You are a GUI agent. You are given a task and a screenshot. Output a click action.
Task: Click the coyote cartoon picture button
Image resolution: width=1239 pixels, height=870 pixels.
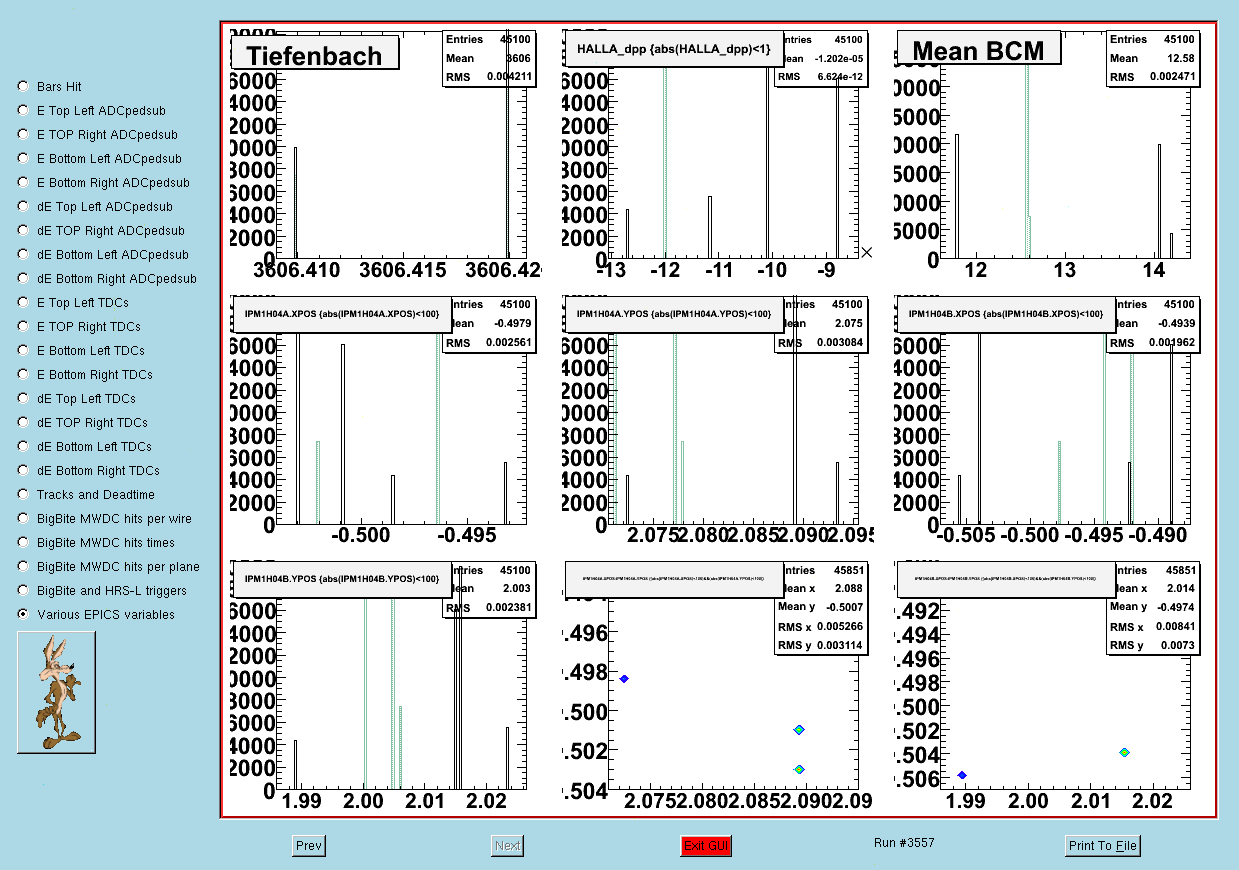coord(56,692)
